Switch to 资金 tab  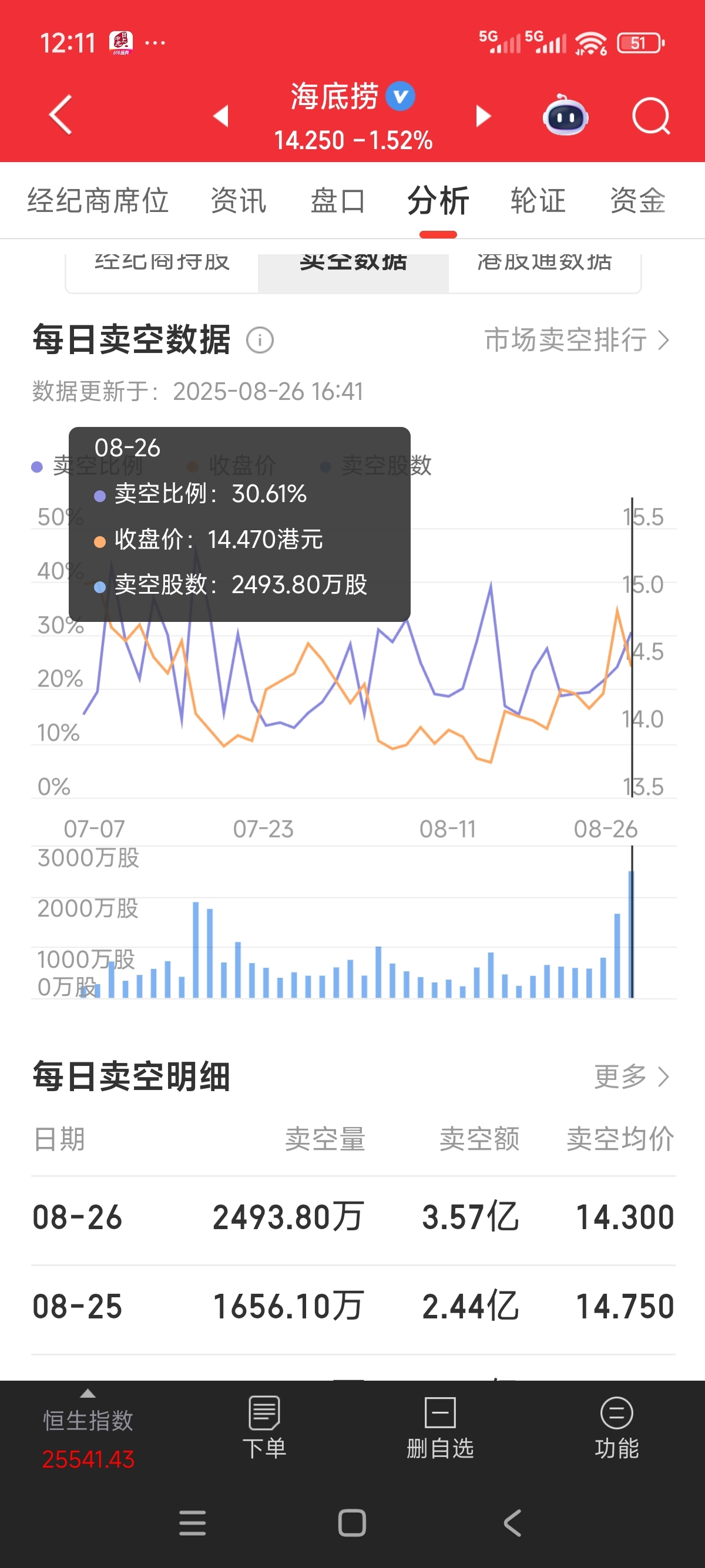click(x=637, y=201)
